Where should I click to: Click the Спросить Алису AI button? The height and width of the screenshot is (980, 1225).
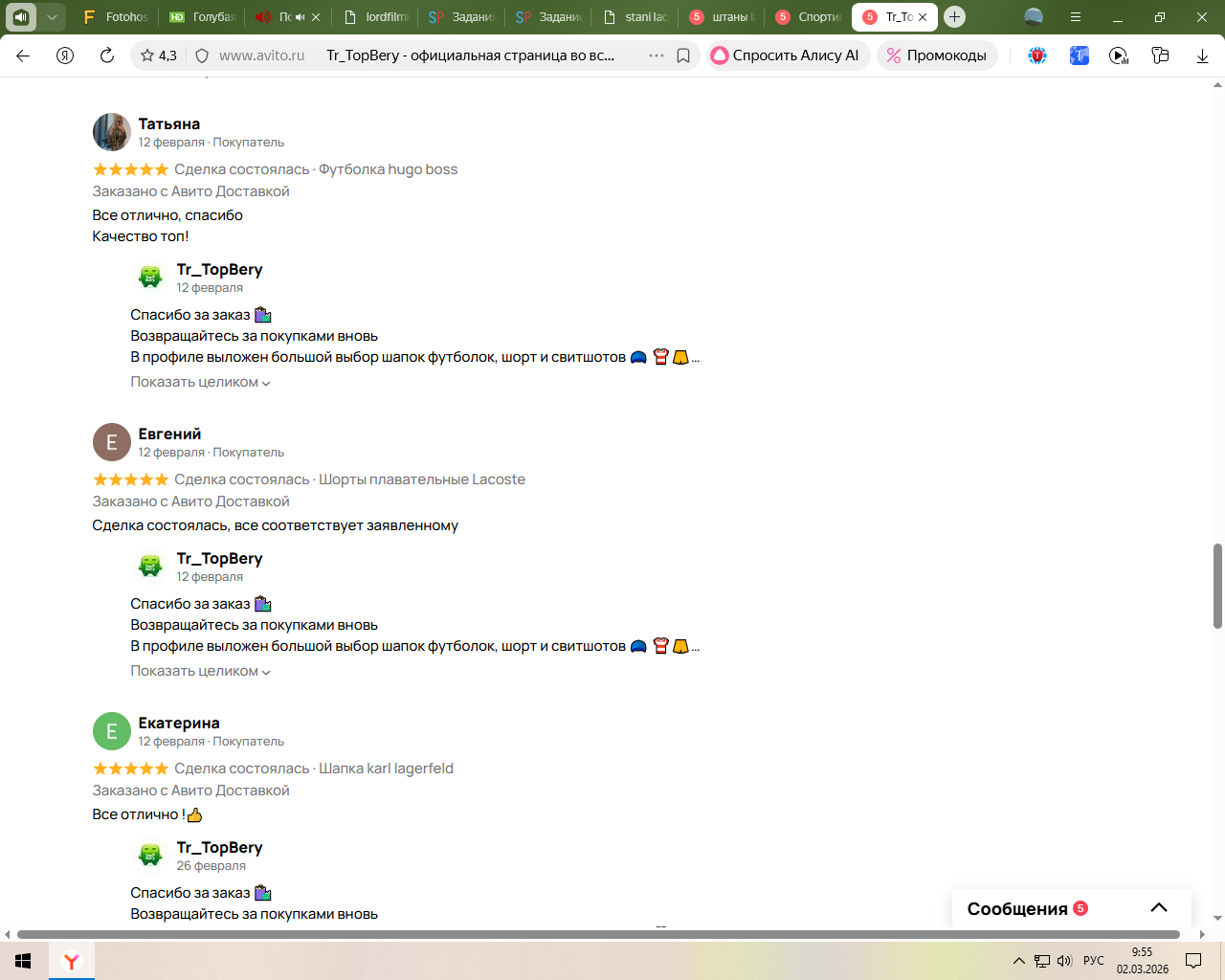789,56
